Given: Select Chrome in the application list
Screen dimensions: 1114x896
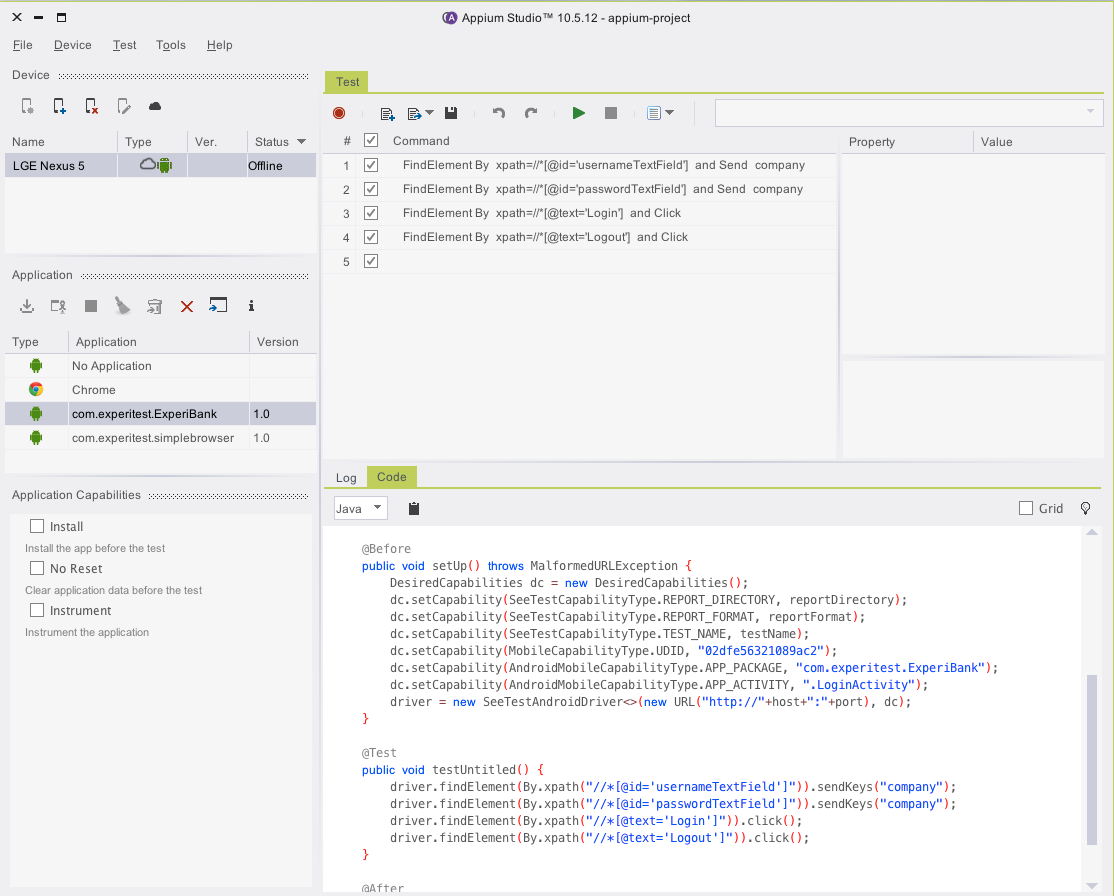Looking at the screenshot, I should point(161,389).
